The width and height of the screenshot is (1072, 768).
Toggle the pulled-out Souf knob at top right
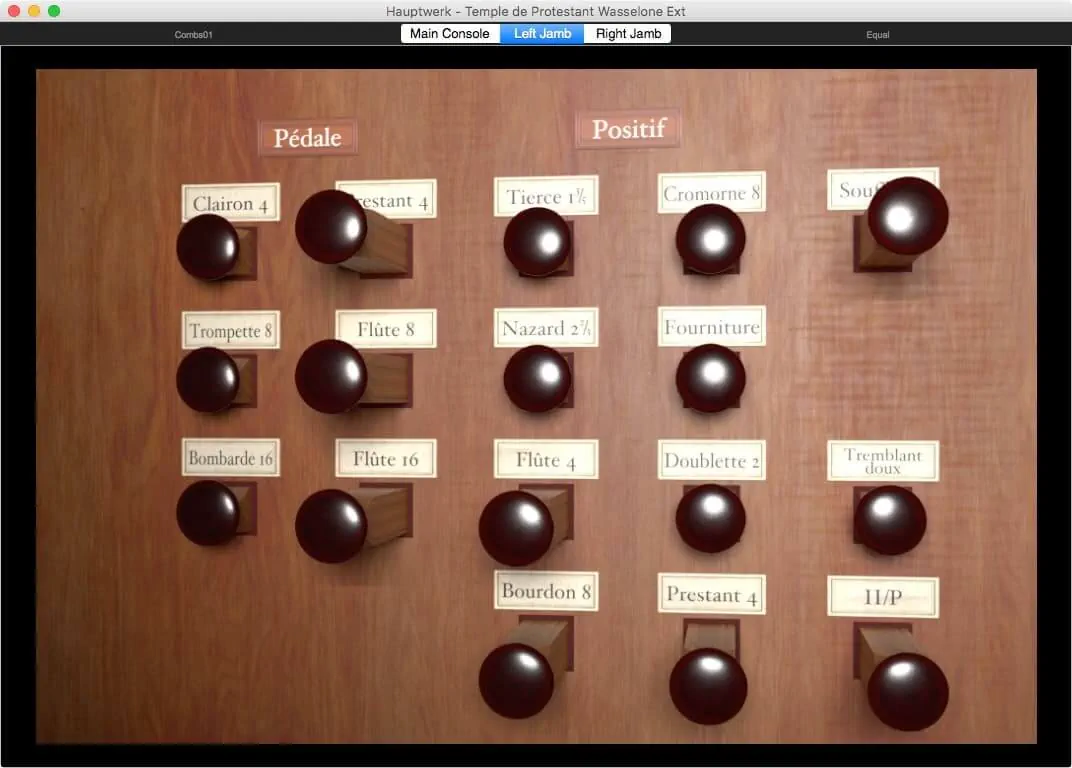[x=907, y=217]
